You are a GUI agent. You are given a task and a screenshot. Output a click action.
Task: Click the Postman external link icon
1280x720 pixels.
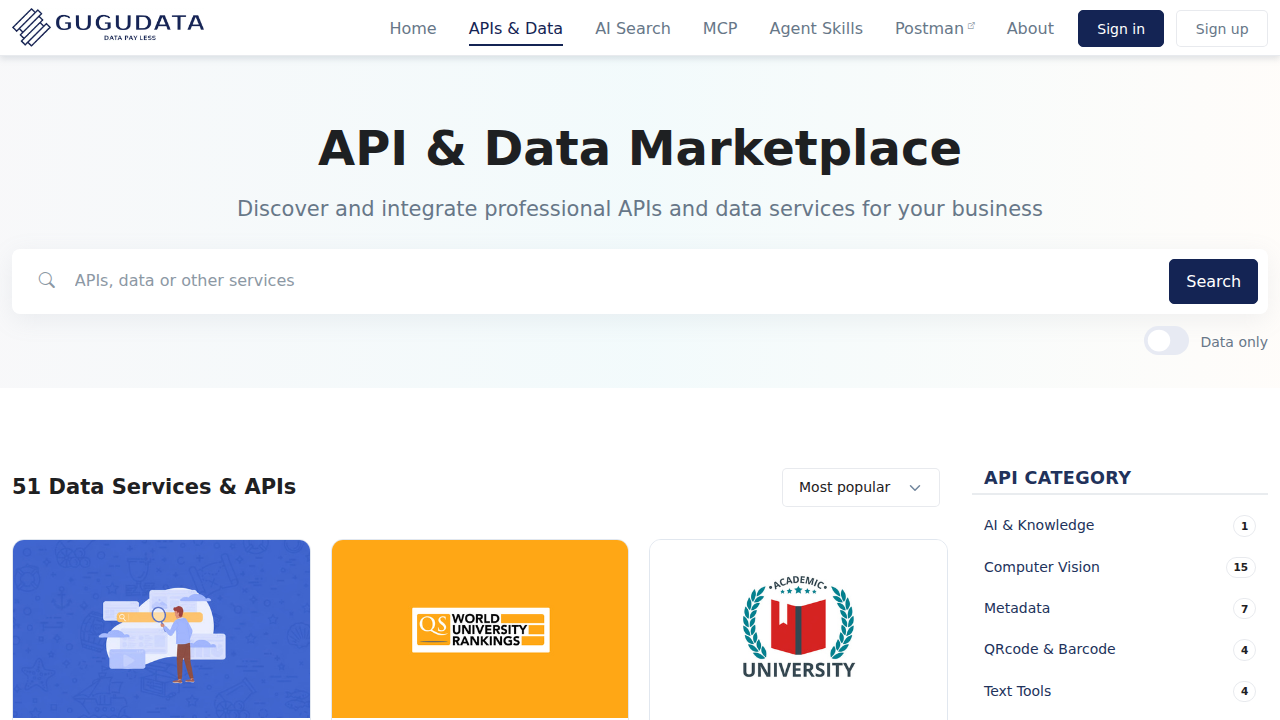(x=971, y=26)
